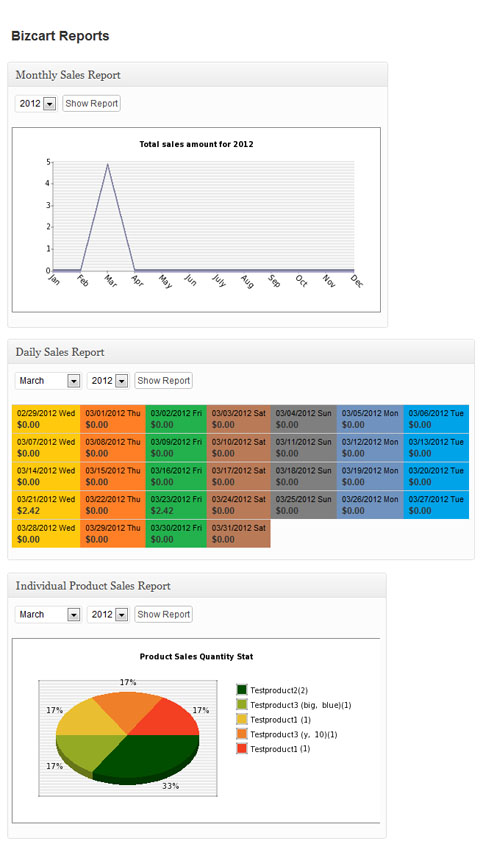Select the 03/01/2012 Thu cell

point(112,419)
